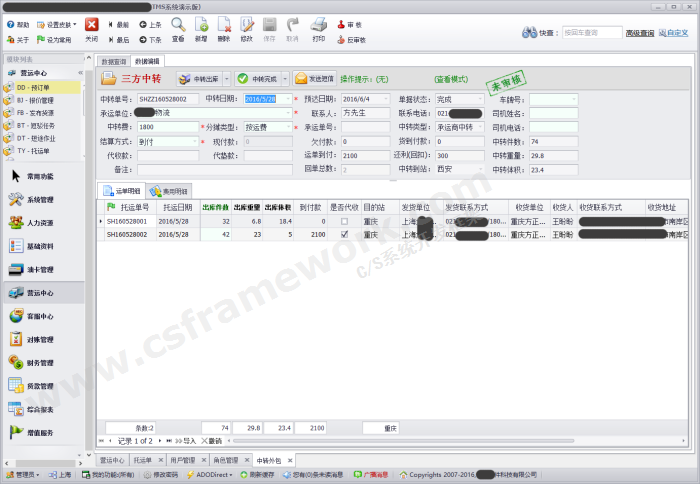Check 是否代收 box for order SH160528001
Image resolution: width=700 pixels, height=484 pixels.
[x=344, y=221]
